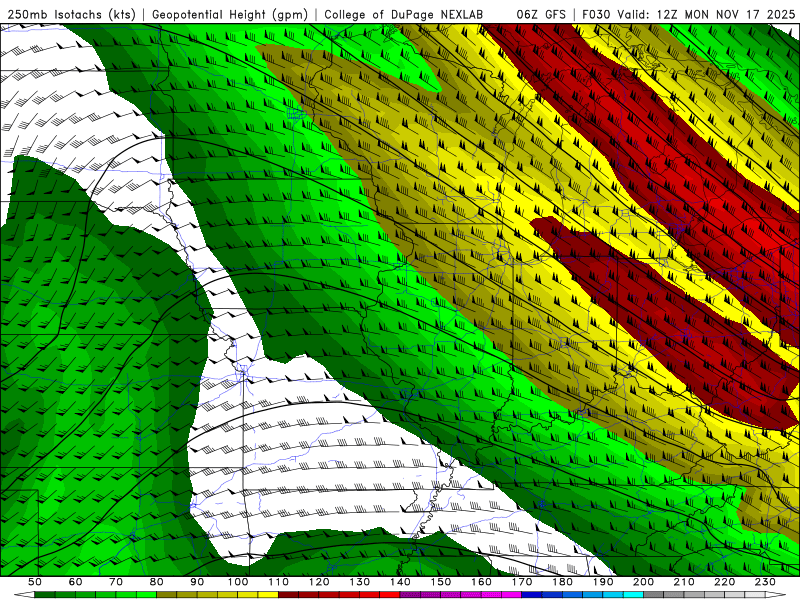Click the 180 label on the color scale

click(x=563, y=582)
